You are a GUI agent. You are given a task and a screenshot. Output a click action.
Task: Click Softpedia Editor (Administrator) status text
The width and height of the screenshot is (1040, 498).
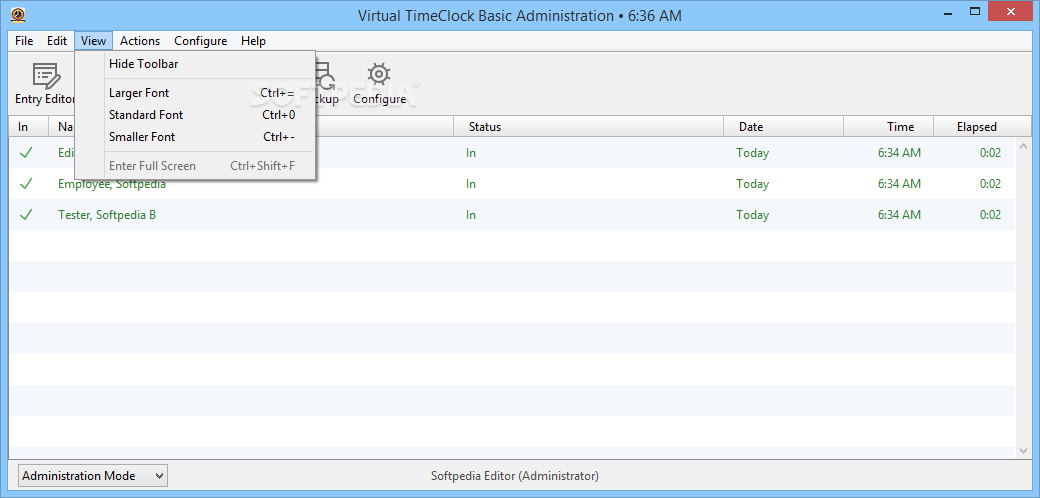point(515,475)
